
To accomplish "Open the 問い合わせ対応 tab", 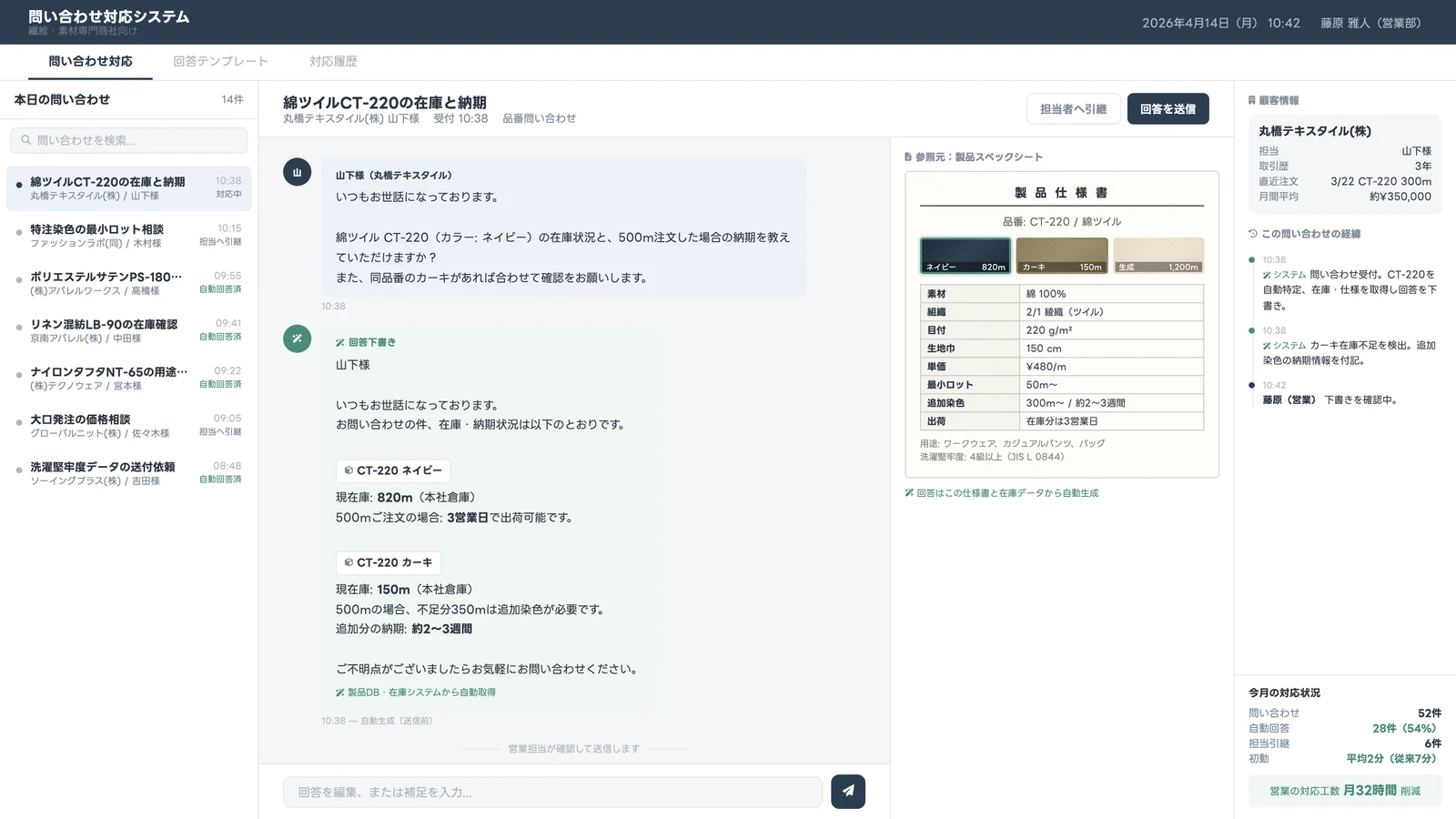I will click(x=90, y=61).
